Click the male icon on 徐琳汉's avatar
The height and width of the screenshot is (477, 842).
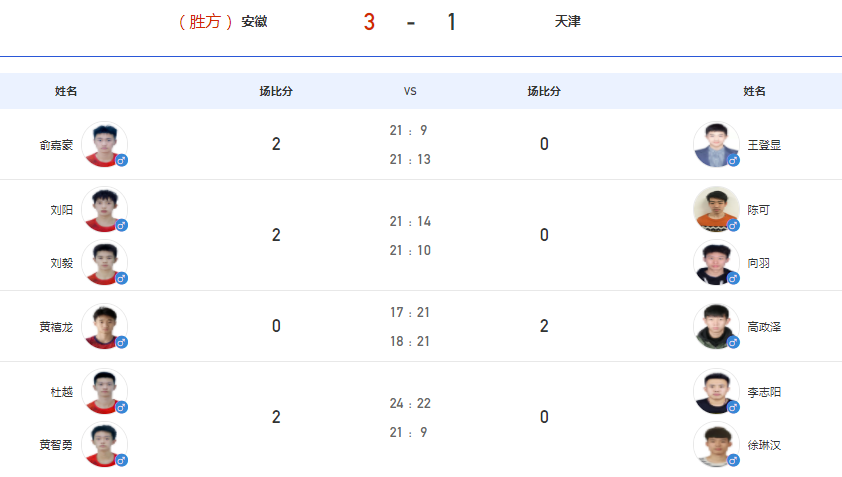(734, 460)
